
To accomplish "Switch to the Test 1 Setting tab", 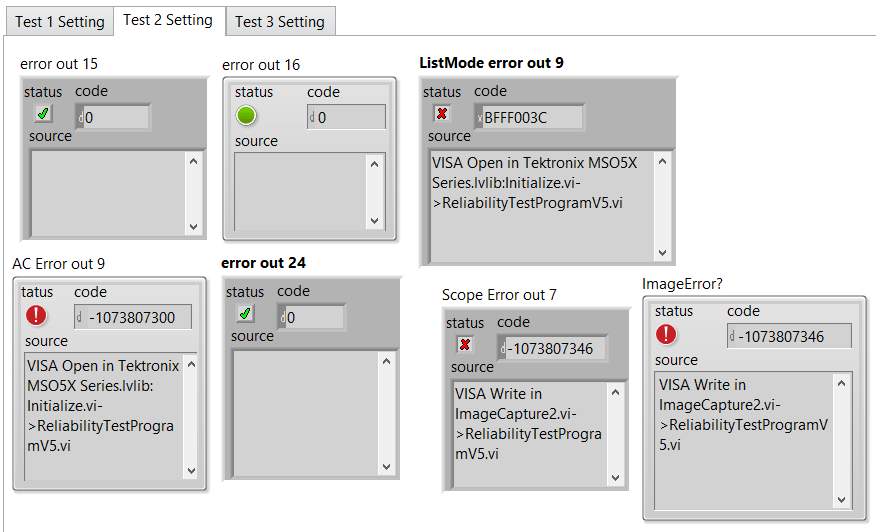I will pos(60,22).
